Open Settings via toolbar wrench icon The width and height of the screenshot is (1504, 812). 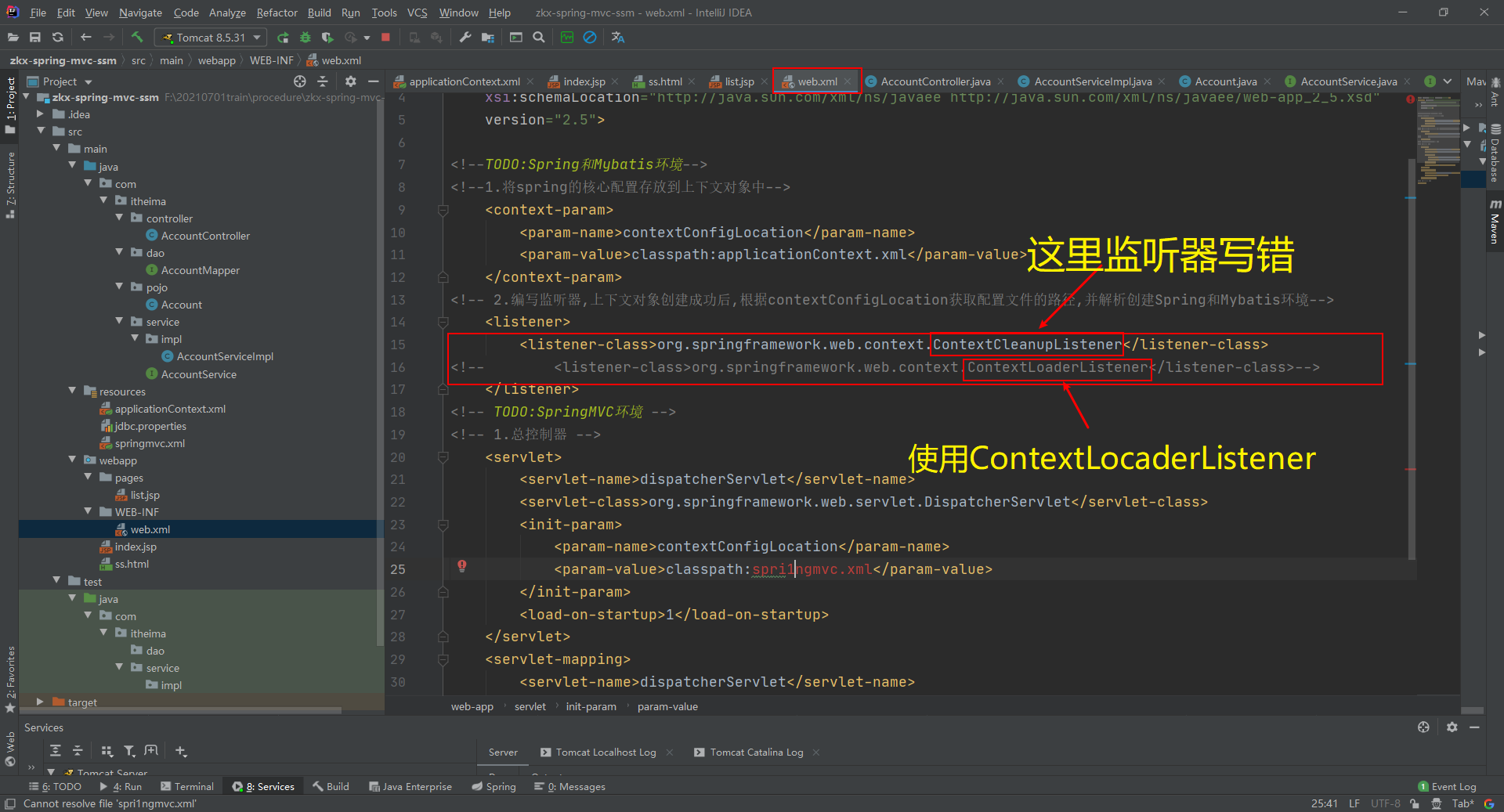[465, 37]
